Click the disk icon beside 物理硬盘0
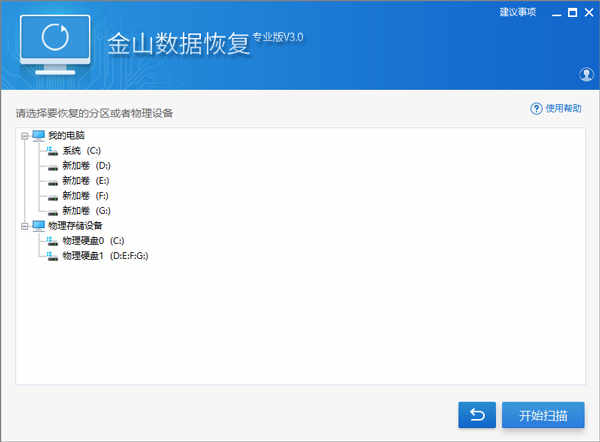 click(52, 241)
